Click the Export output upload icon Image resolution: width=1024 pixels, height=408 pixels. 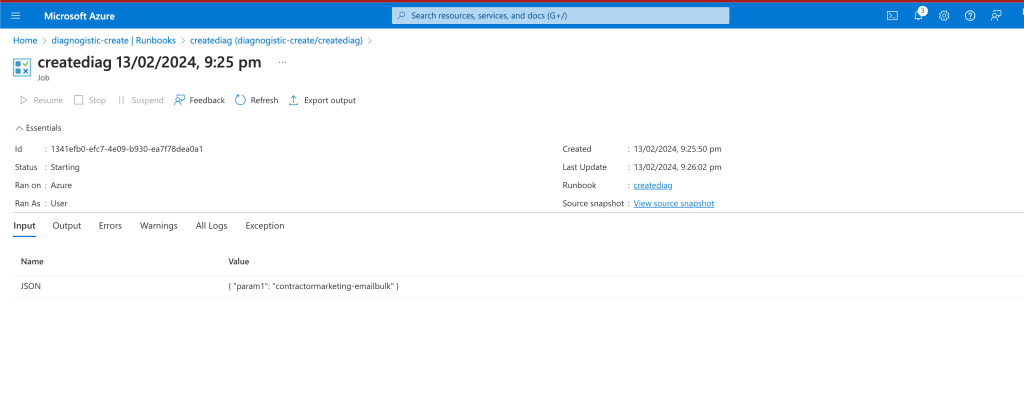[294, 100]
